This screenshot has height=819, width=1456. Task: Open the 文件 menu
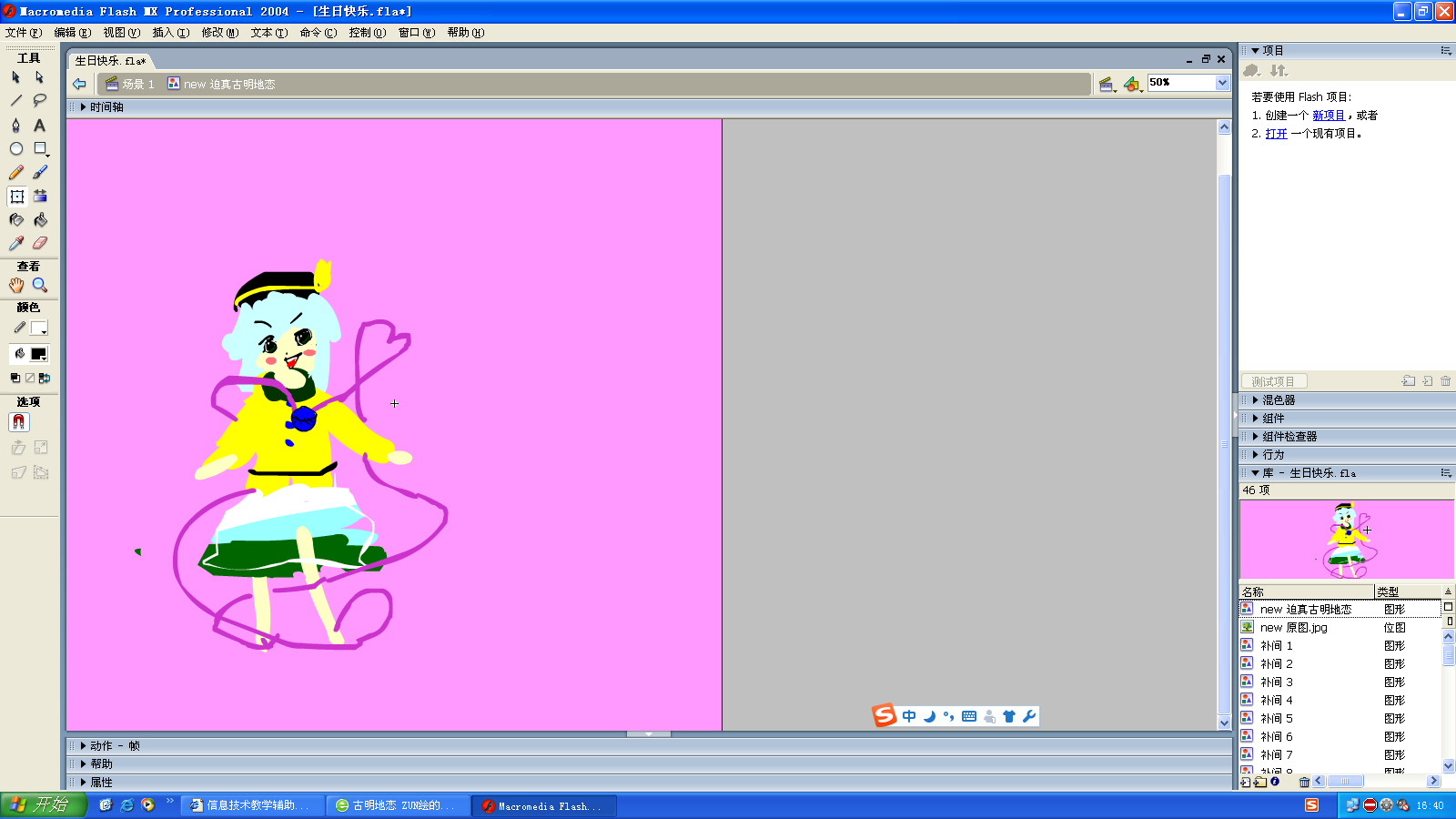24,33
